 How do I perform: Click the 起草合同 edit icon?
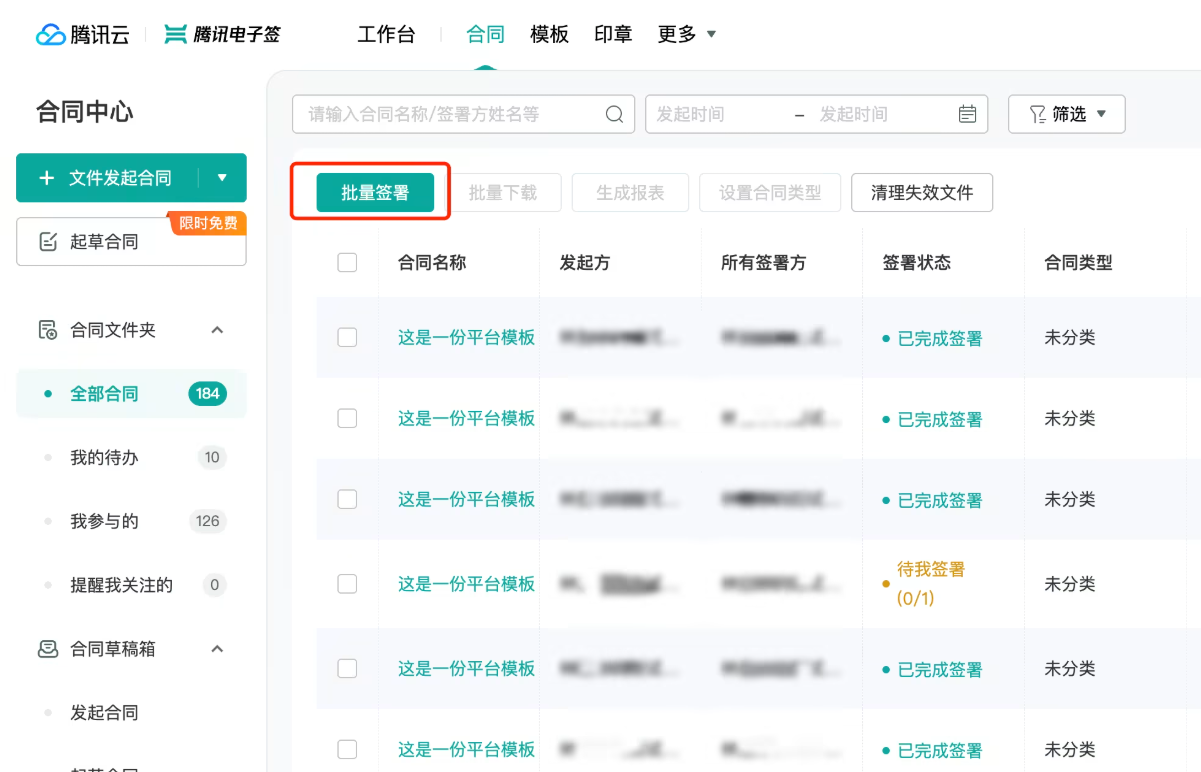click(47, 242)
